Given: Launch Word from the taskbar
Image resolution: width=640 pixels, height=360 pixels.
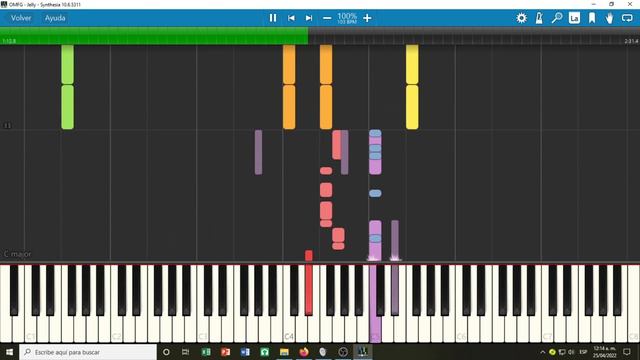Looking at the screenshot, I should point(245,352).
